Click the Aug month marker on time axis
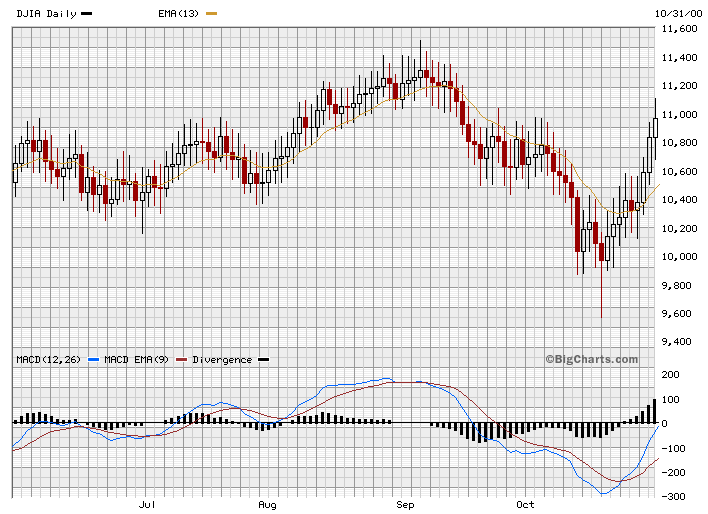The image size is (708, 514). (267, 506)
